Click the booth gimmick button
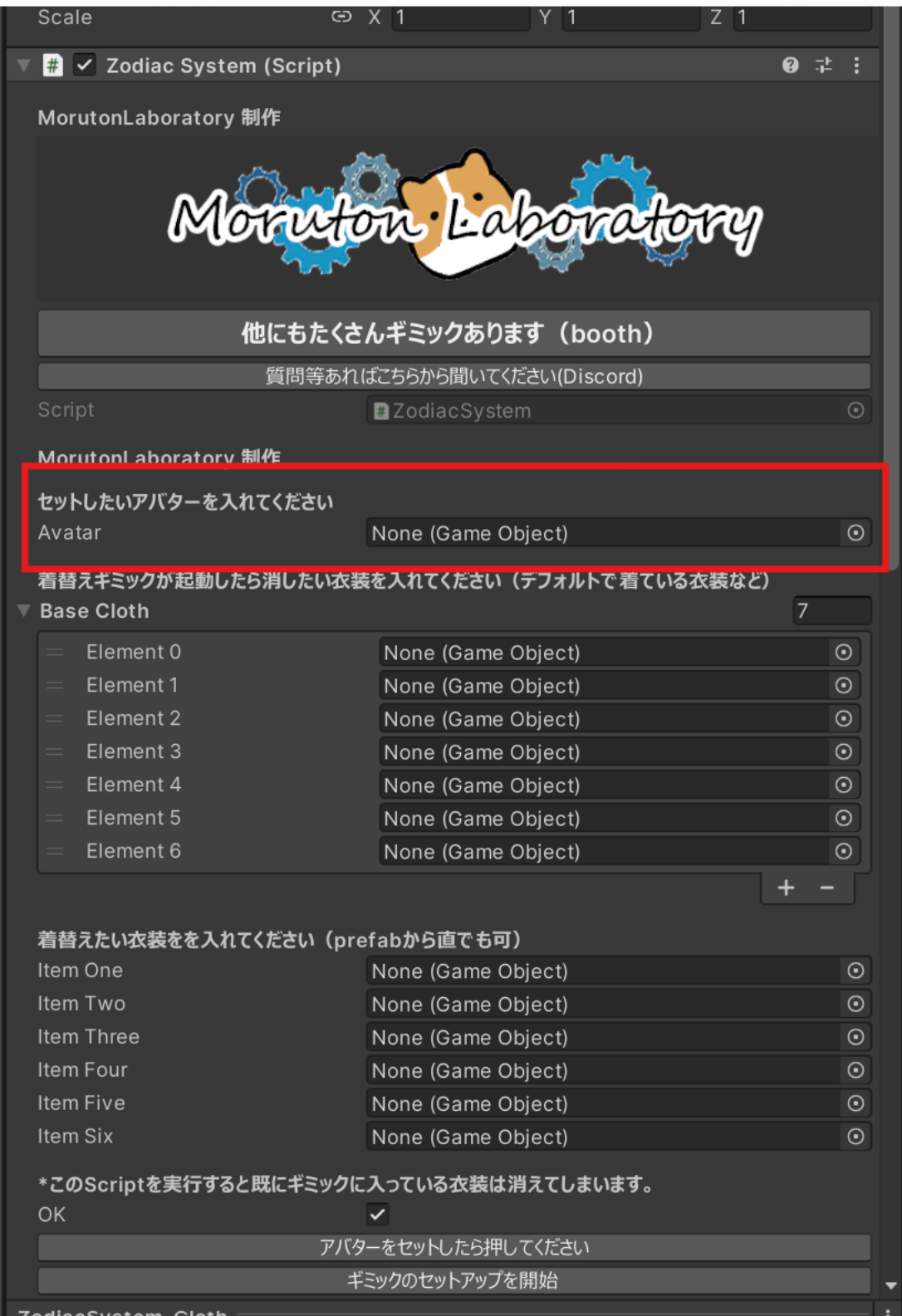This screenshot has width=902, height=1316. (x=453, y=333)
